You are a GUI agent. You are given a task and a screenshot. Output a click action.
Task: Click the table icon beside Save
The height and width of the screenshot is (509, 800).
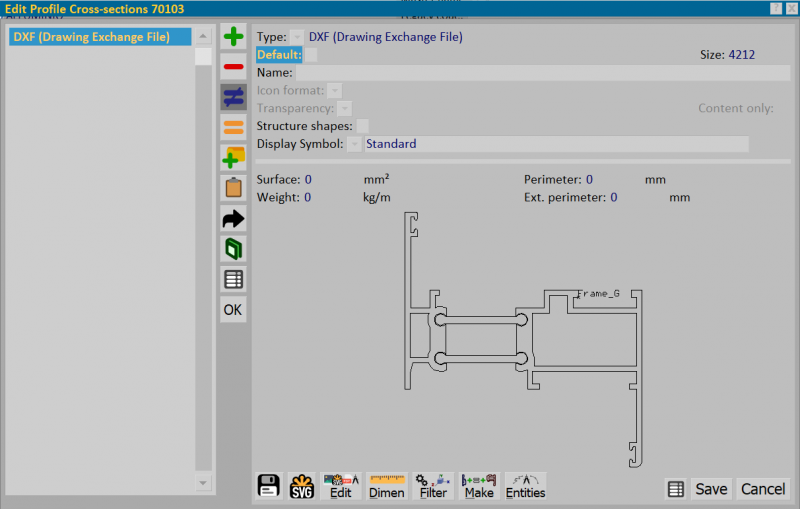pyautogui.click(x=676, y=489)
